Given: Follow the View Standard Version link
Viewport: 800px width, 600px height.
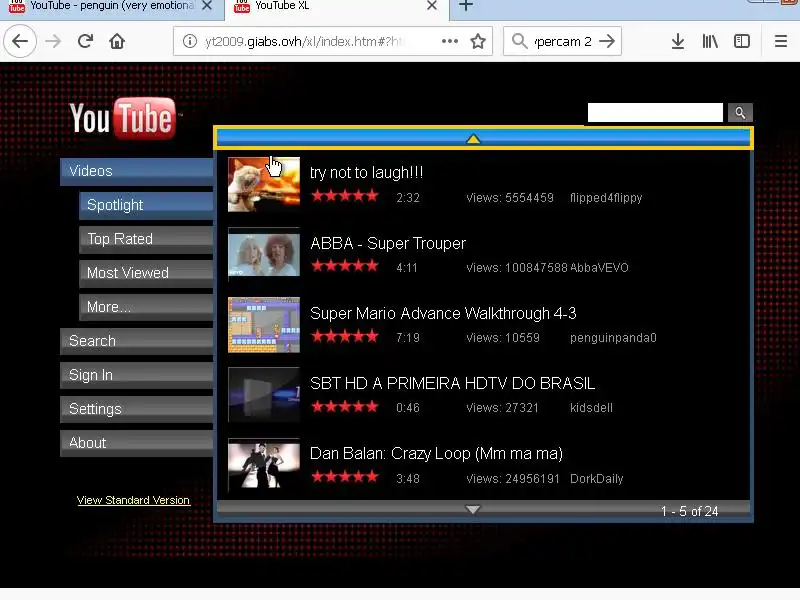Looking at the screenshot, I should coord(133,500).
